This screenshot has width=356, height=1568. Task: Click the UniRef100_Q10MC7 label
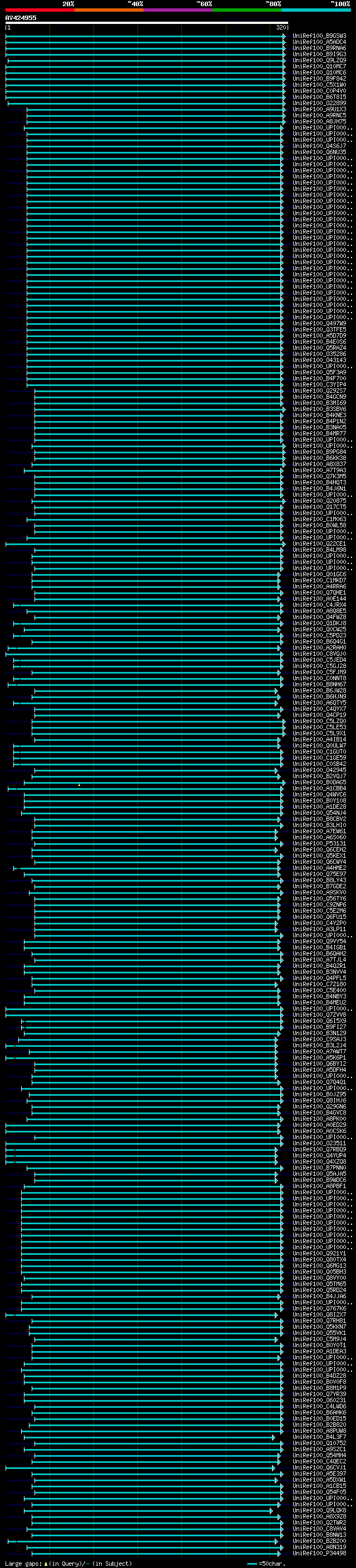click(319, 66)
